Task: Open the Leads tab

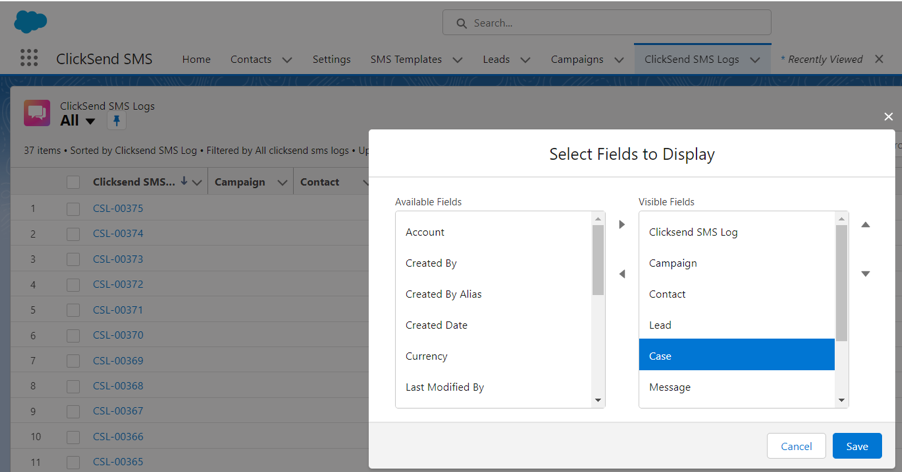Action: click(x=496, y=59)
